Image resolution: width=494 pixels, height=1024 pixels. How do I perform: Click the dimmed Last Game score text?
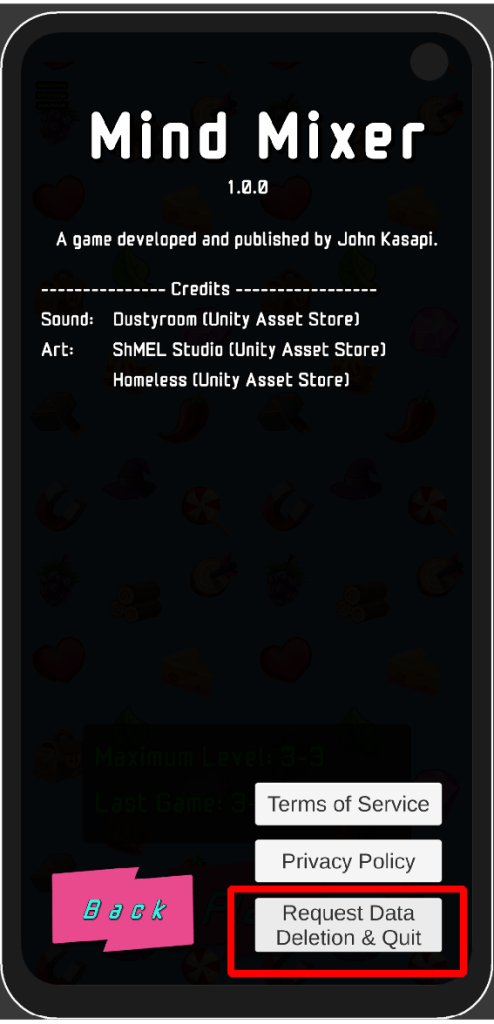point(170,802)
